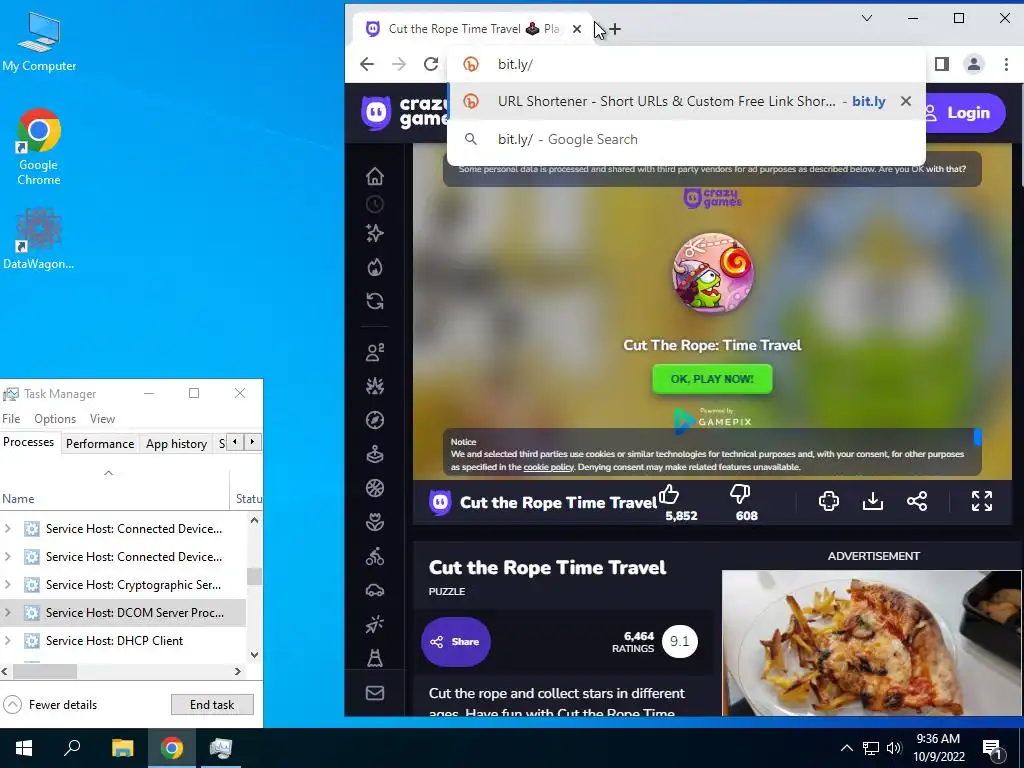Open Chrome profile avatar icon
The image size is (1024, 768).
974,64
